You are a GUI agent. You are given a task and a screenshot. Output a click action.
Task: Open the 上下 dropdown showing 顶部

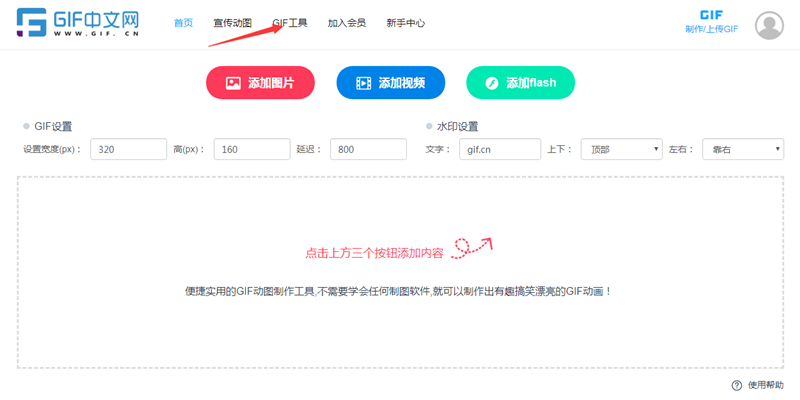[x=621, y=149]
